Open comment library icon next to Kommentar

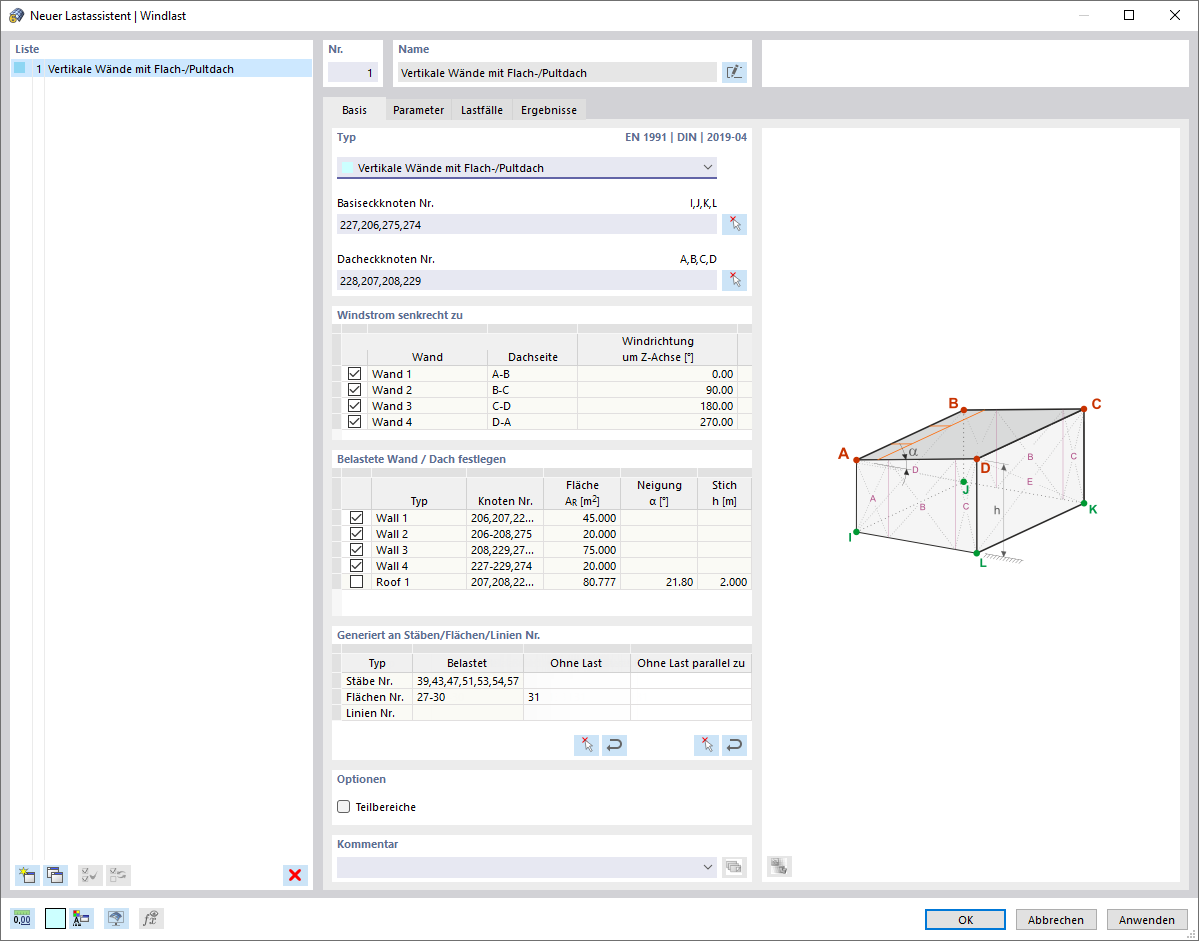734,867
